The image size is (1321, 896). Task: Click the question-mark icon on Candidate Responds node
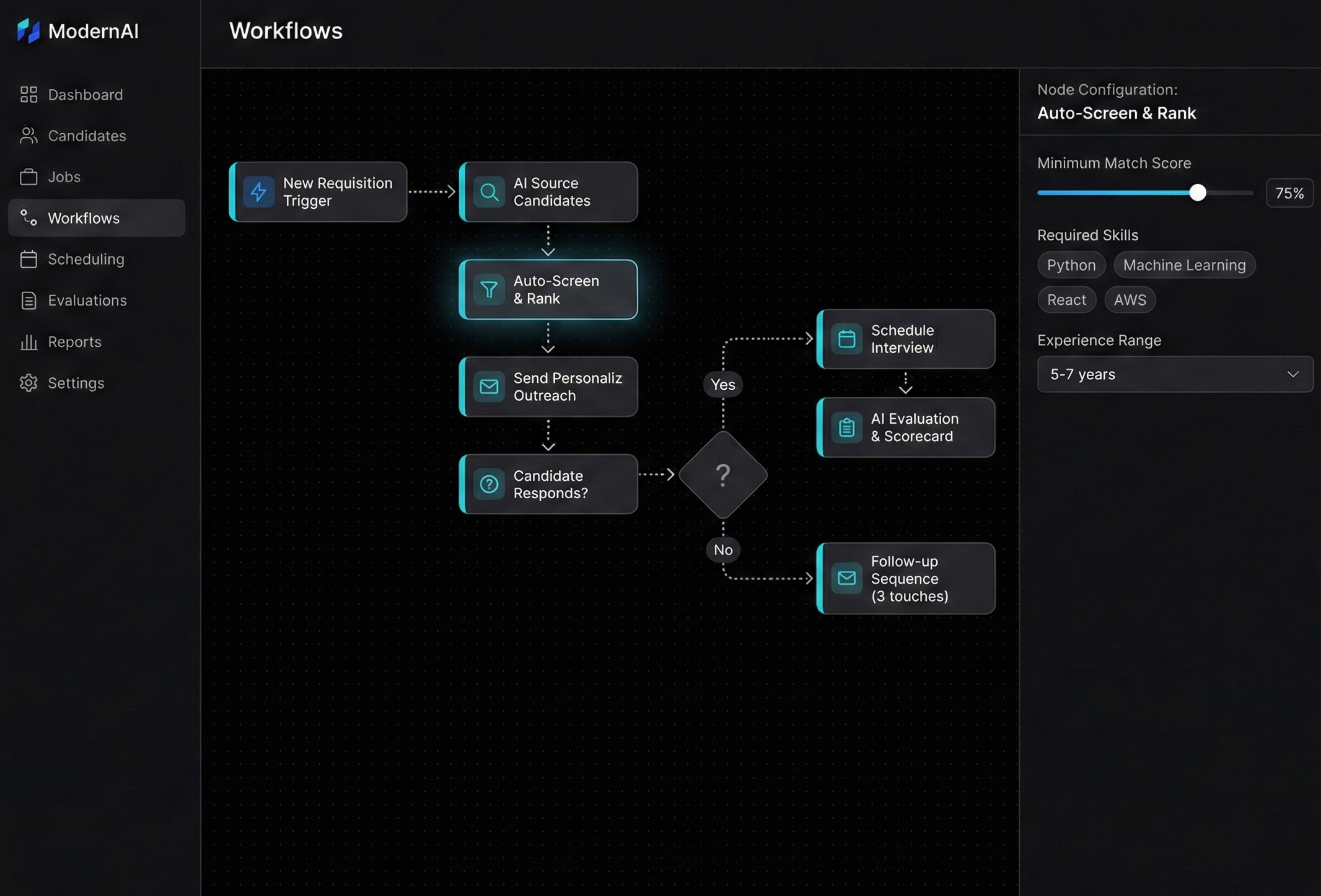pos(489,484)
